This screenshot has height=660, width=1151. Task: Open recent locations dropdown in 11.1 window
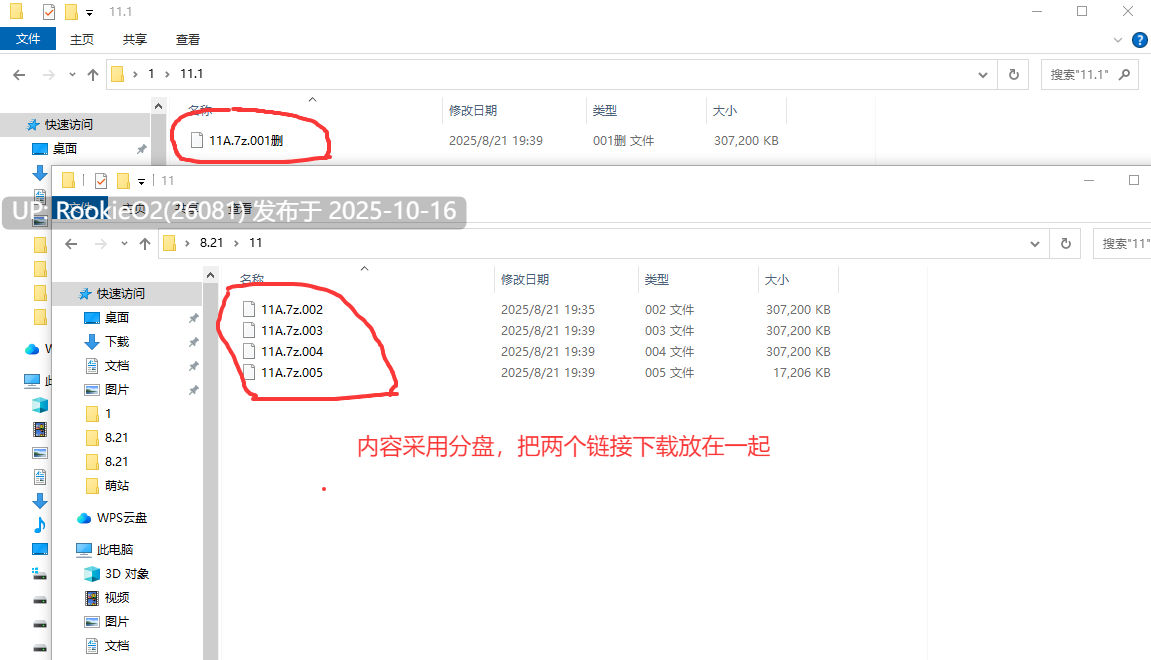(72, 74)
